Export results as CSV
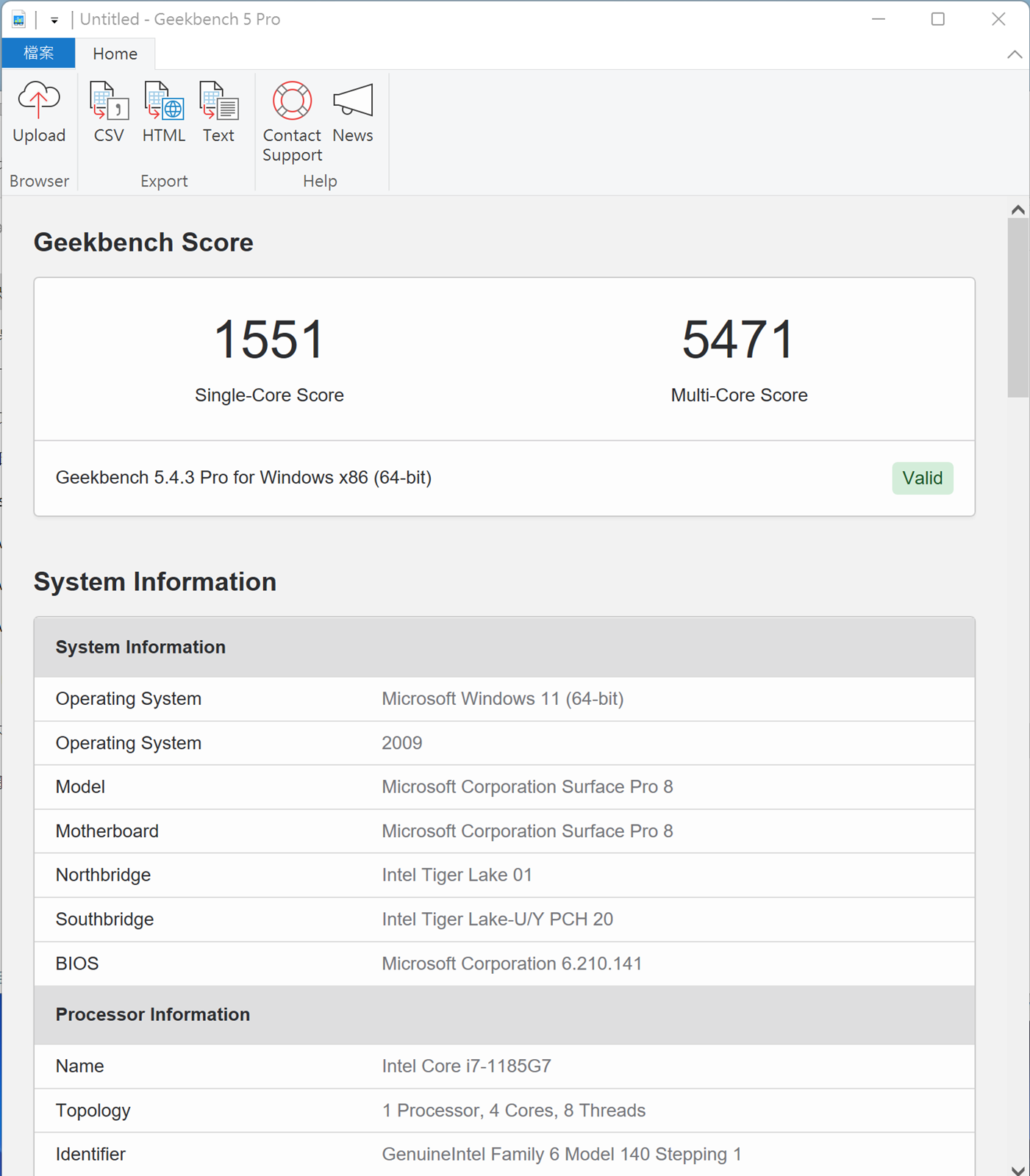Image resolution: width=1030 pixels, height=1176 pixels. click(109, 101)
